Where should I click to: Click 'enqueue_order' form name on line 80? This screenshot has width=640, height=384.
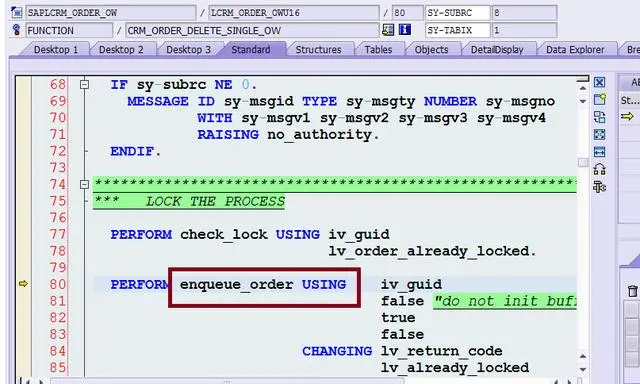click(x=236, y=284)
